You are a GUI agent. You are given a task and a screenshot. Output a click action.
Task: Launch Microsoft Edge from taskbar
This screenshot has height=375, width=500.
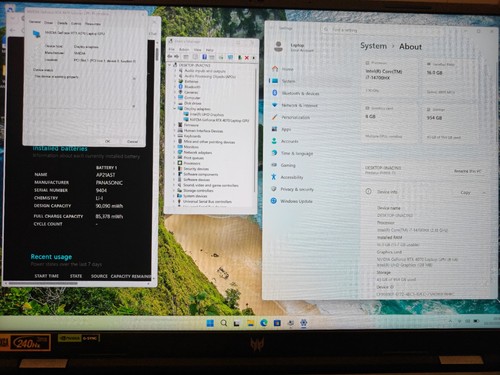pyautogui.click(x=264, y=323)
